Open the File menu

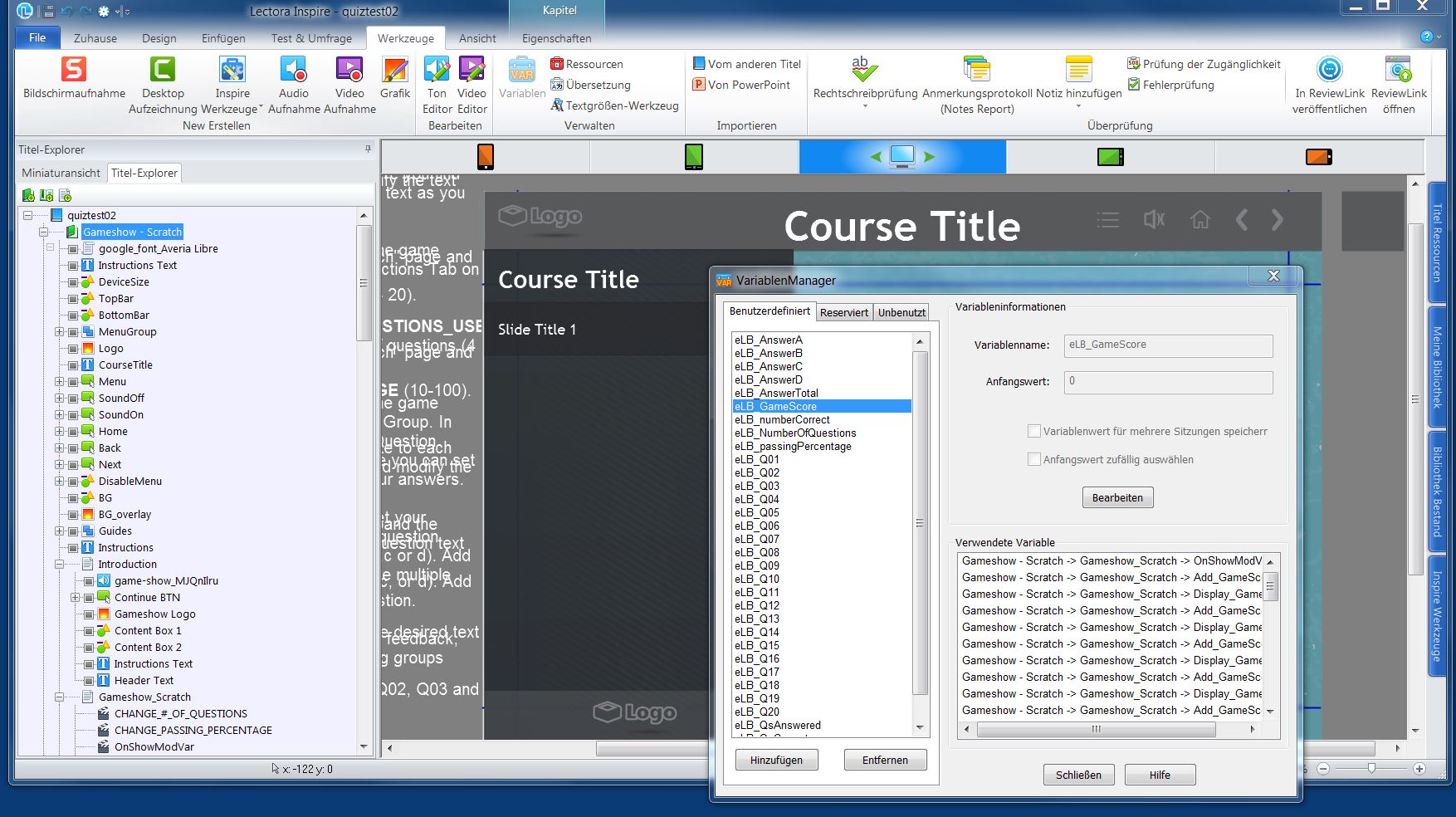click(38, 37)
